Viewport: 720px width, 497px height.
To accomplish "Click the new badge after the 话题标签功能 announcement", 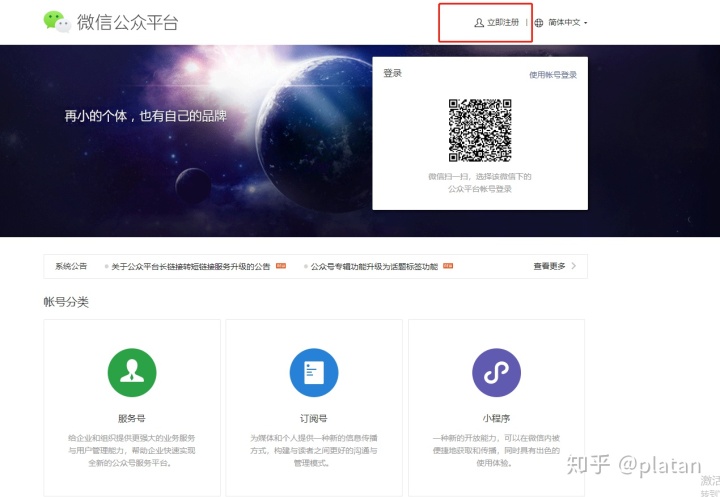I will point(448,266).
